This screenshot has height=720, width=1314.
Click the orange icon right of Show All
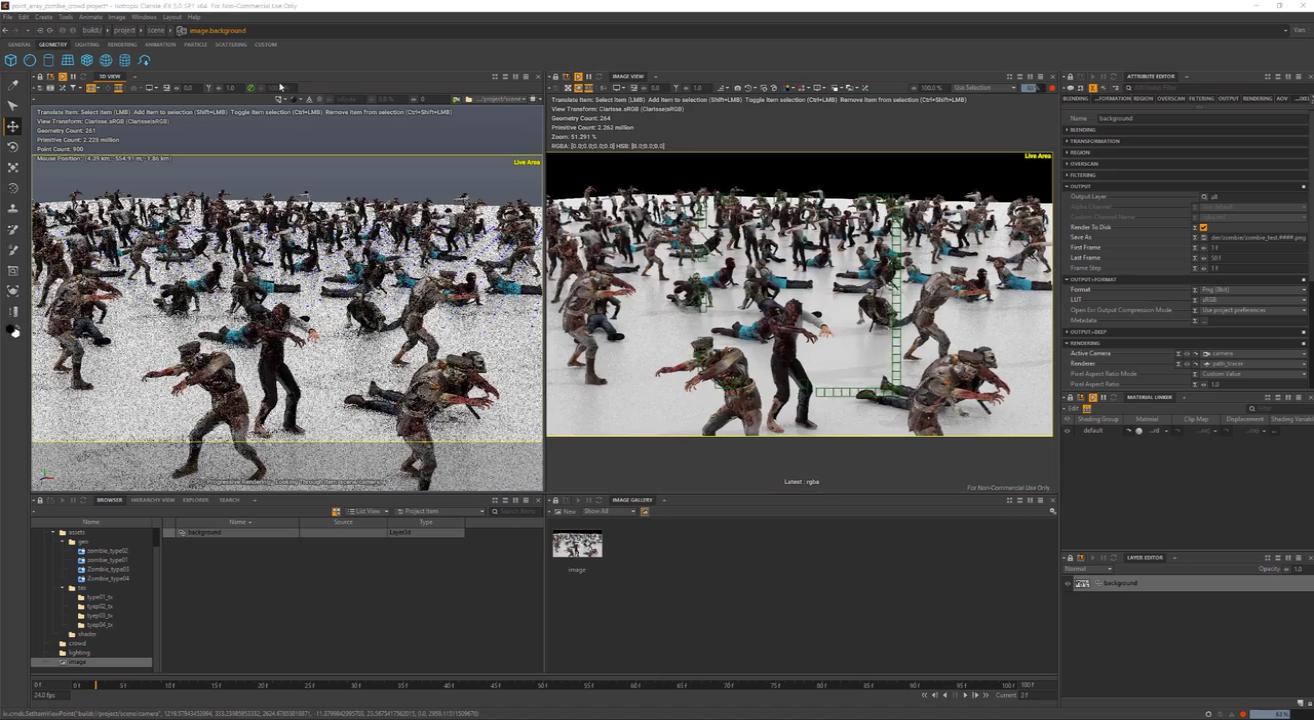645,511
